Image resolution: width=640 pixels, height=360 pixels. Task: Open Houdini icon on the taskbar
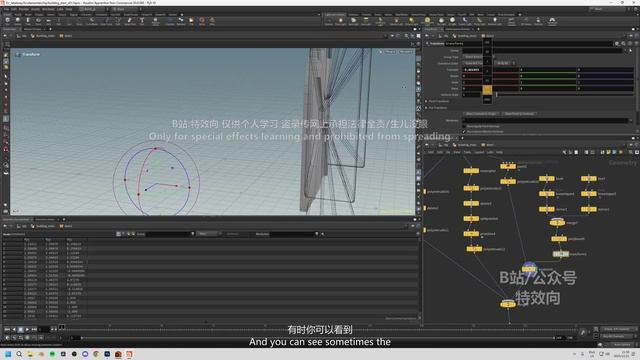pyautogui.click(x=129, y=354)
